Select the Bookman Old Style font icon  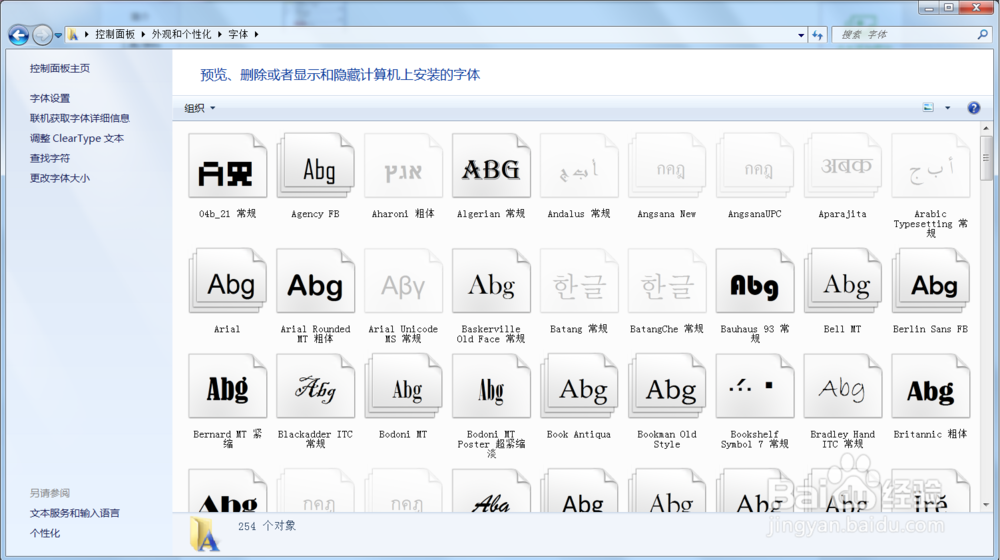(x=667, y=387)
